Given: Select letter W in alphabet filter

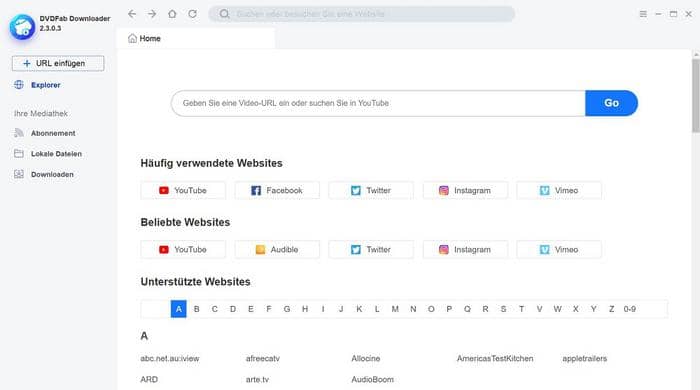Looking at the screenshot, I should tap(558, 309).
